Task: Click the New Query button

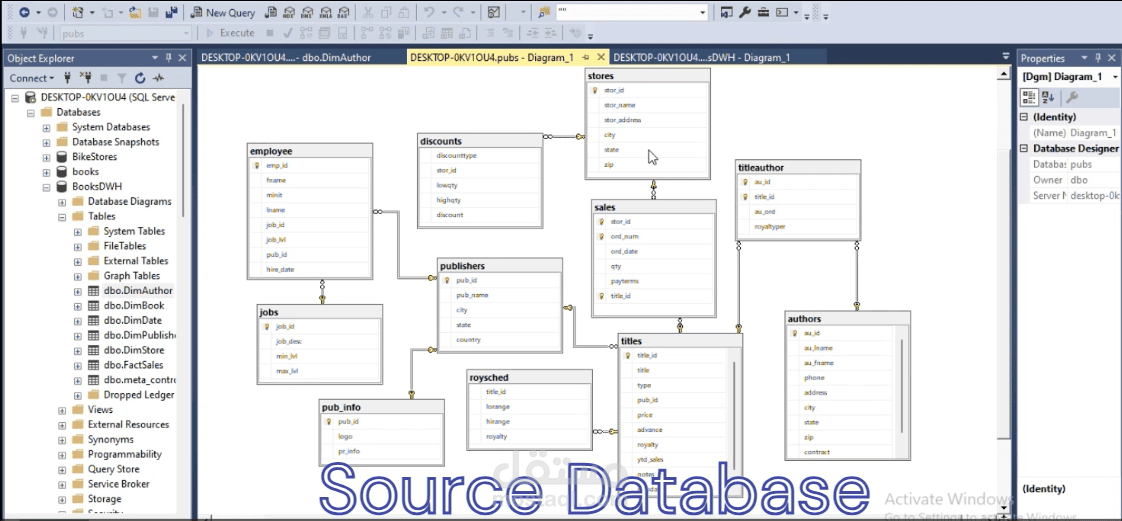Action: point(223,13)
